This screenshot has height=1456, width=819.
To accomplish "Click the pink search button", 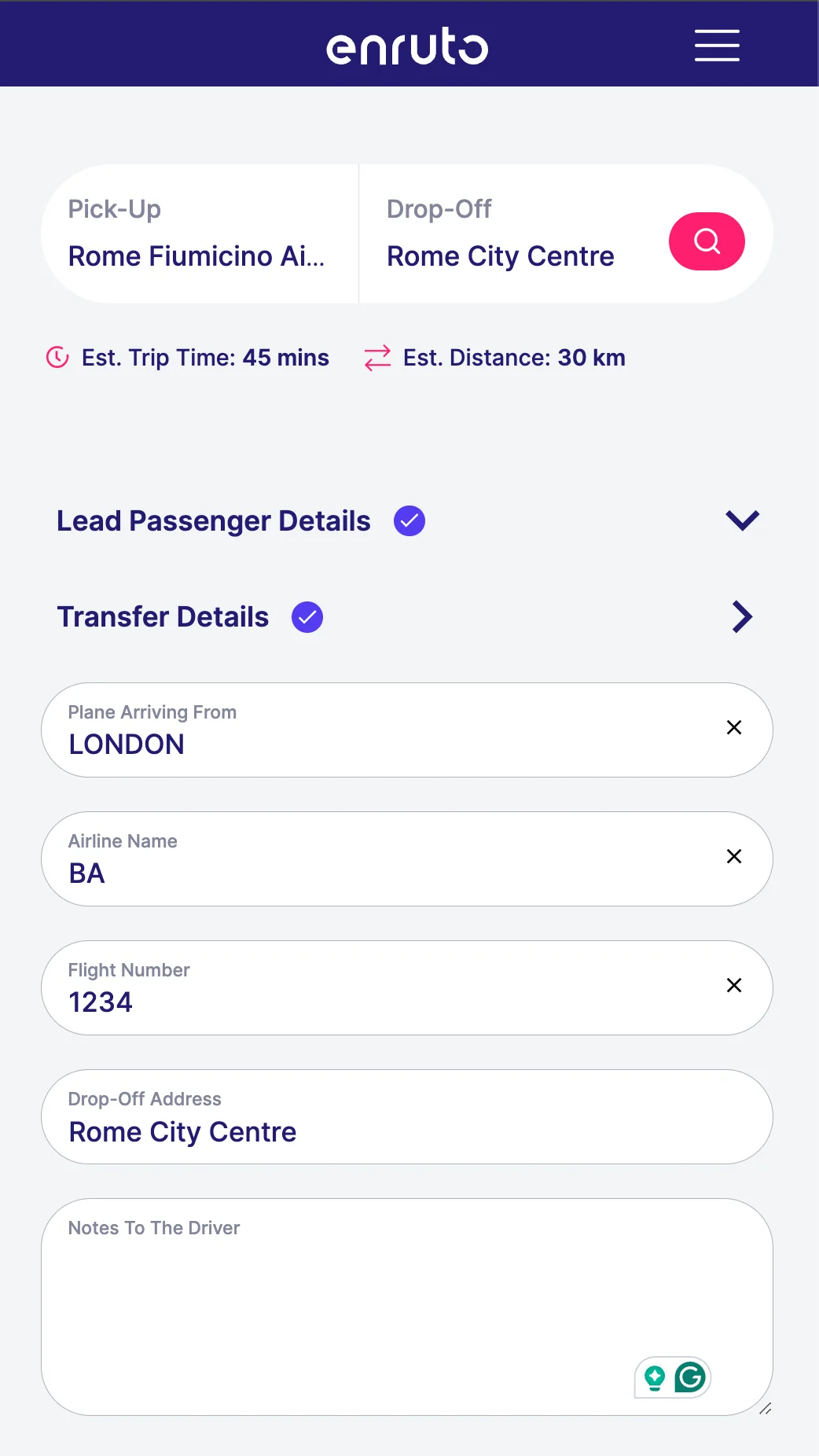I will tap(707, 241).
